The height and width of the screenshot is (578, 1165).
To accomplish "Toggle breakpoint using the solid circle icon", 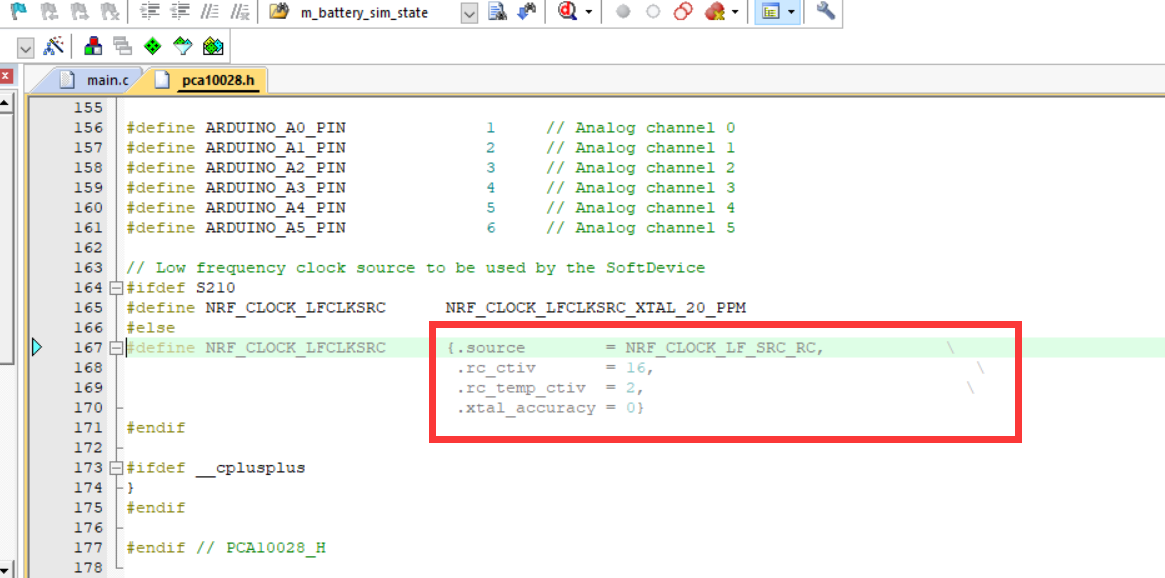I will click(x=623, y=12).
